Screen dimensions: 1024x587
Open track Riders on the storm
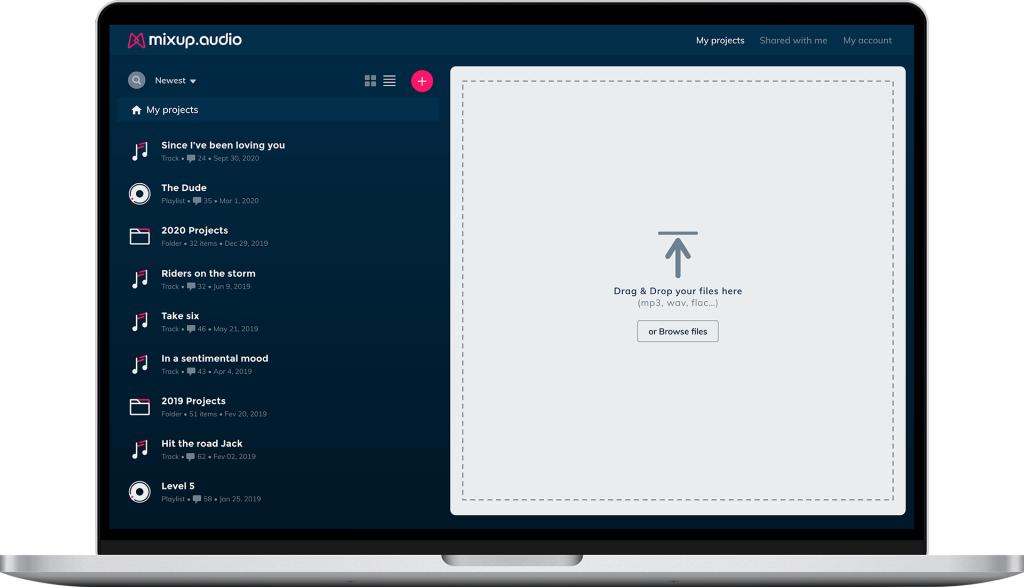[208, 273]
